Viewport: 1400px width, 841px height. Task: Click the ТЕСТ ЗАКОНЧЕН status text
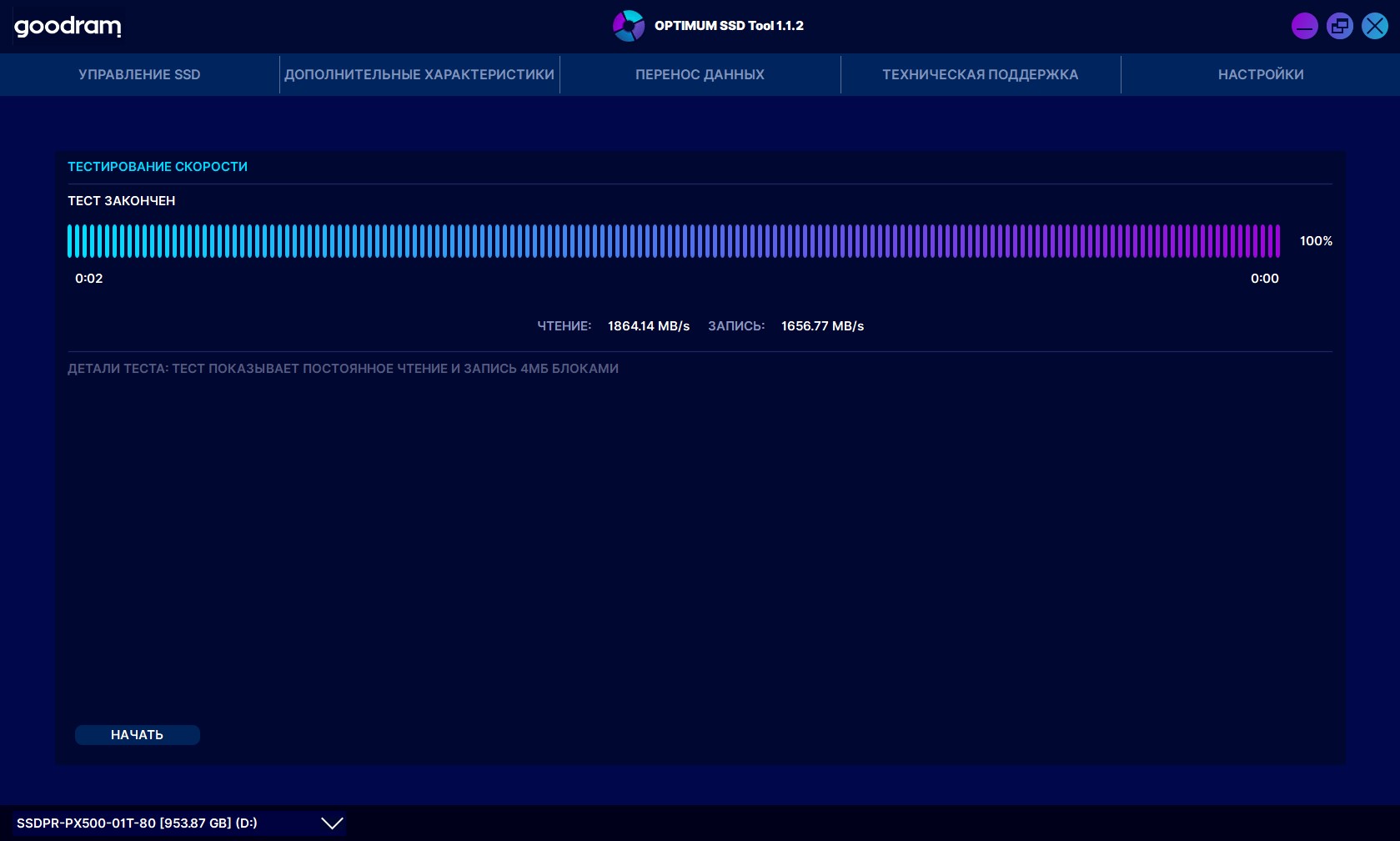pos(122,201)
